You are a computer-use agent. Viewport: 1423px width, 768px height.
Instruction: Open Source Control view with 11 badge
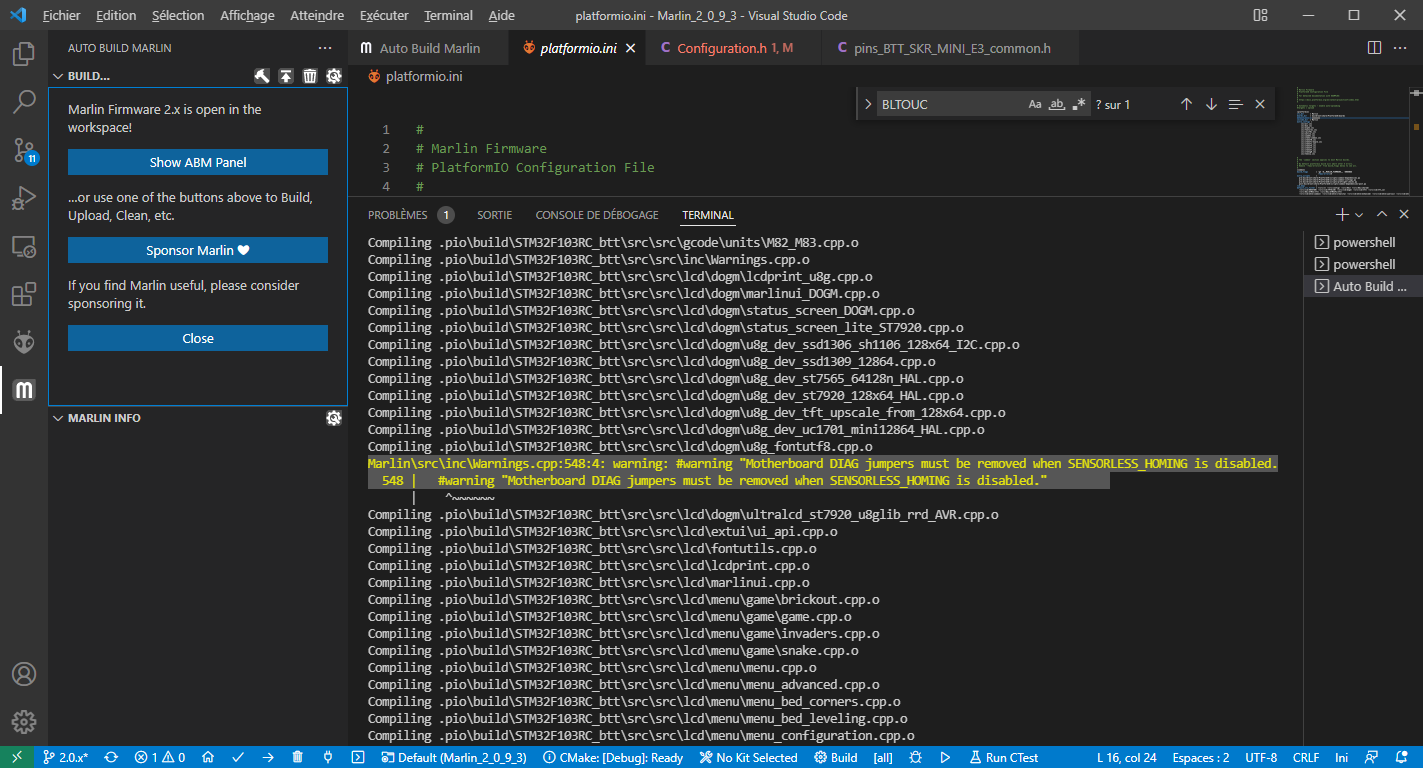click(24, 151)
